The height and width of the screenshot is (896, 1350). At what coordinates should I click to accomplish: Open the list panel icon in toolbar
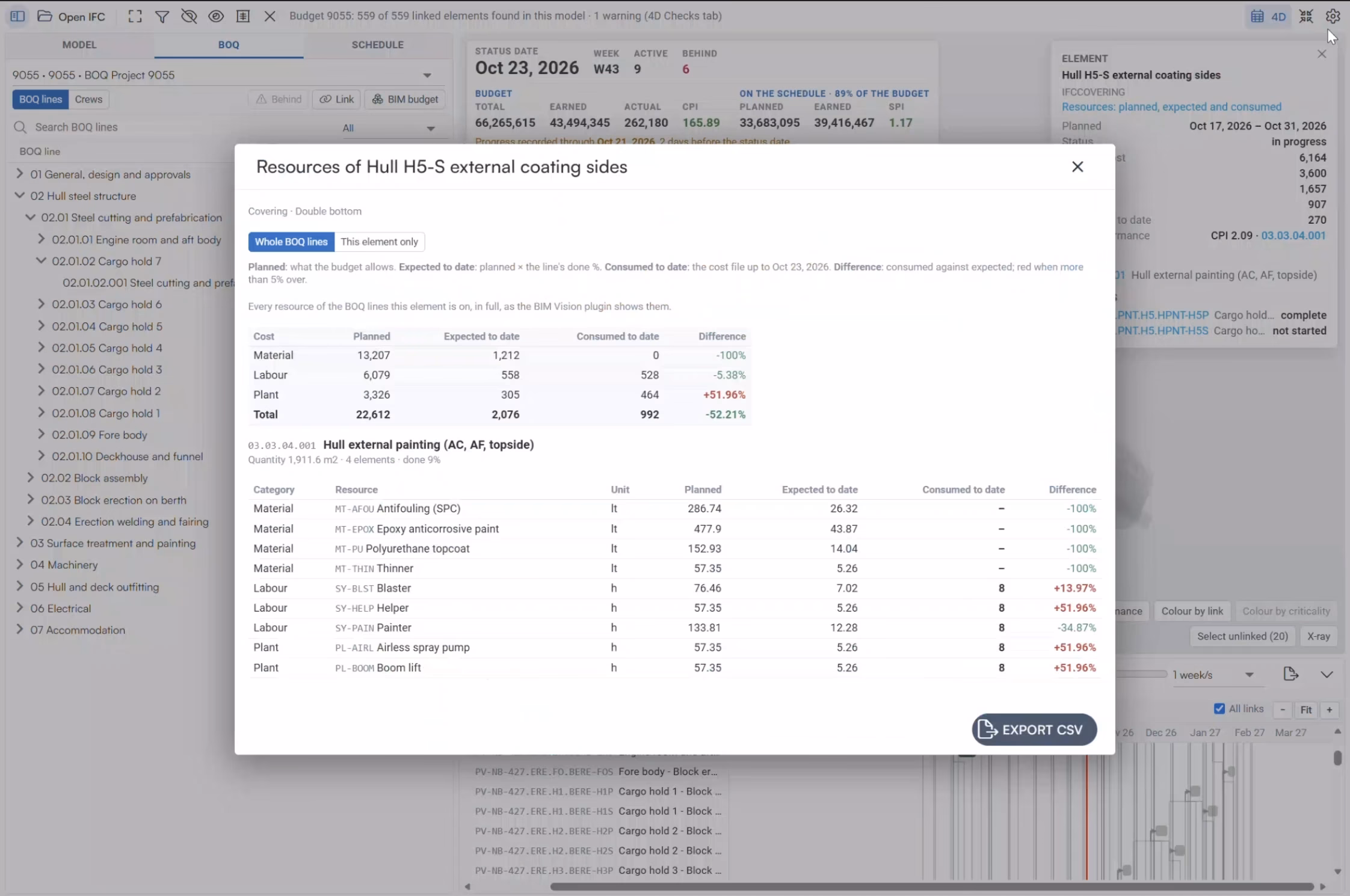(243, 16)
